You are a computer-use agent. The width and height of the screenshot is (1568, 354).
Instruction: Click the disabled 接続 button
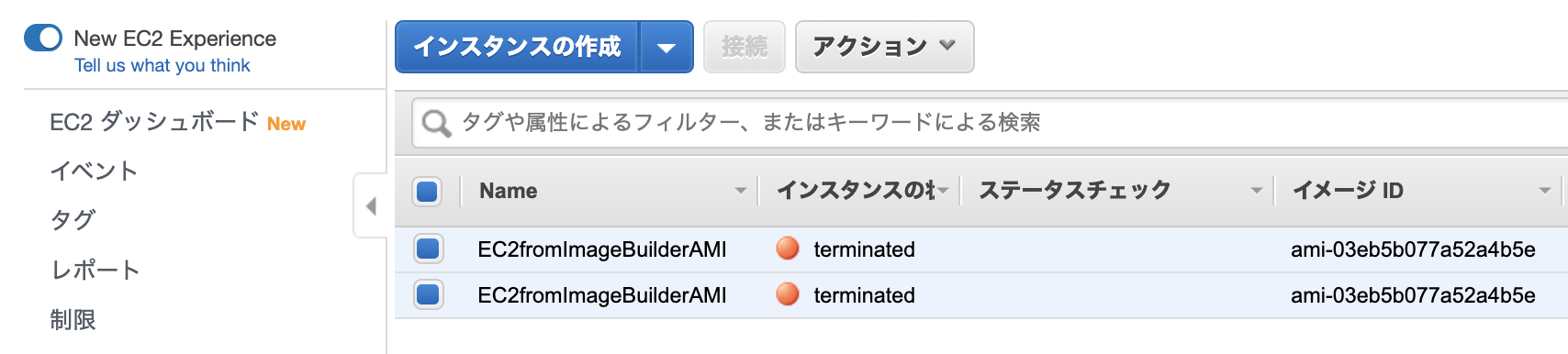[744, 47]
